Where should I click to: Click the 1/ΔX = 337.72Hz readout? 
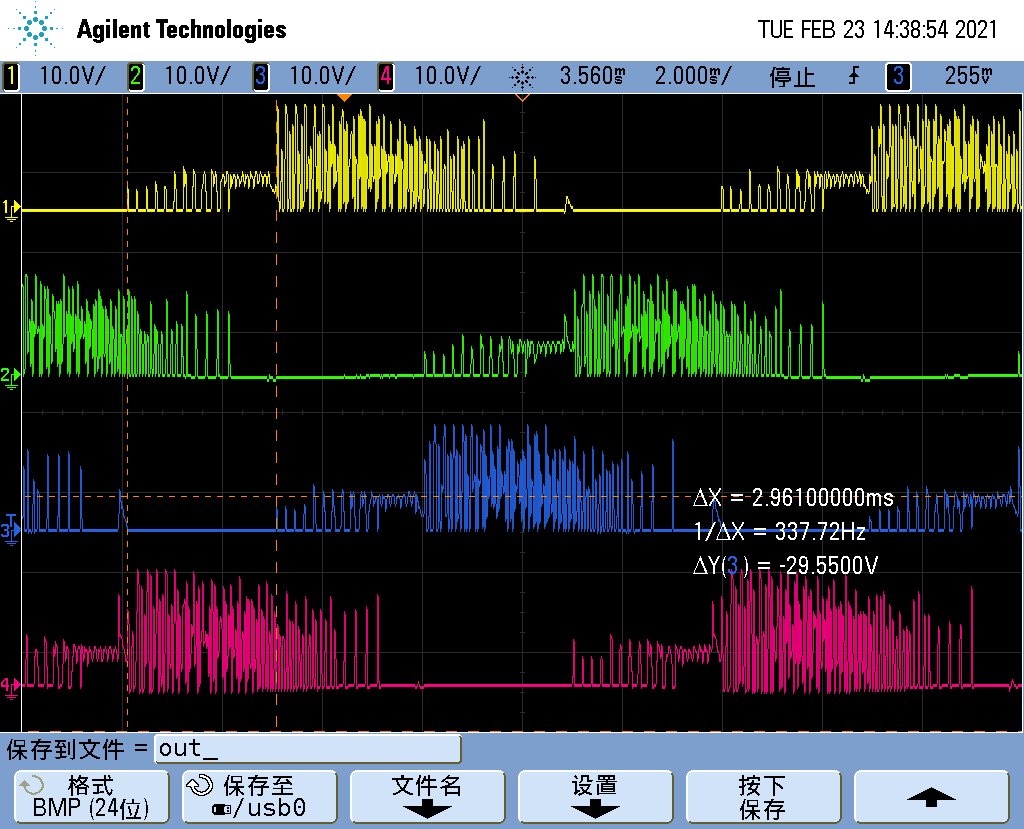(779, 532)
